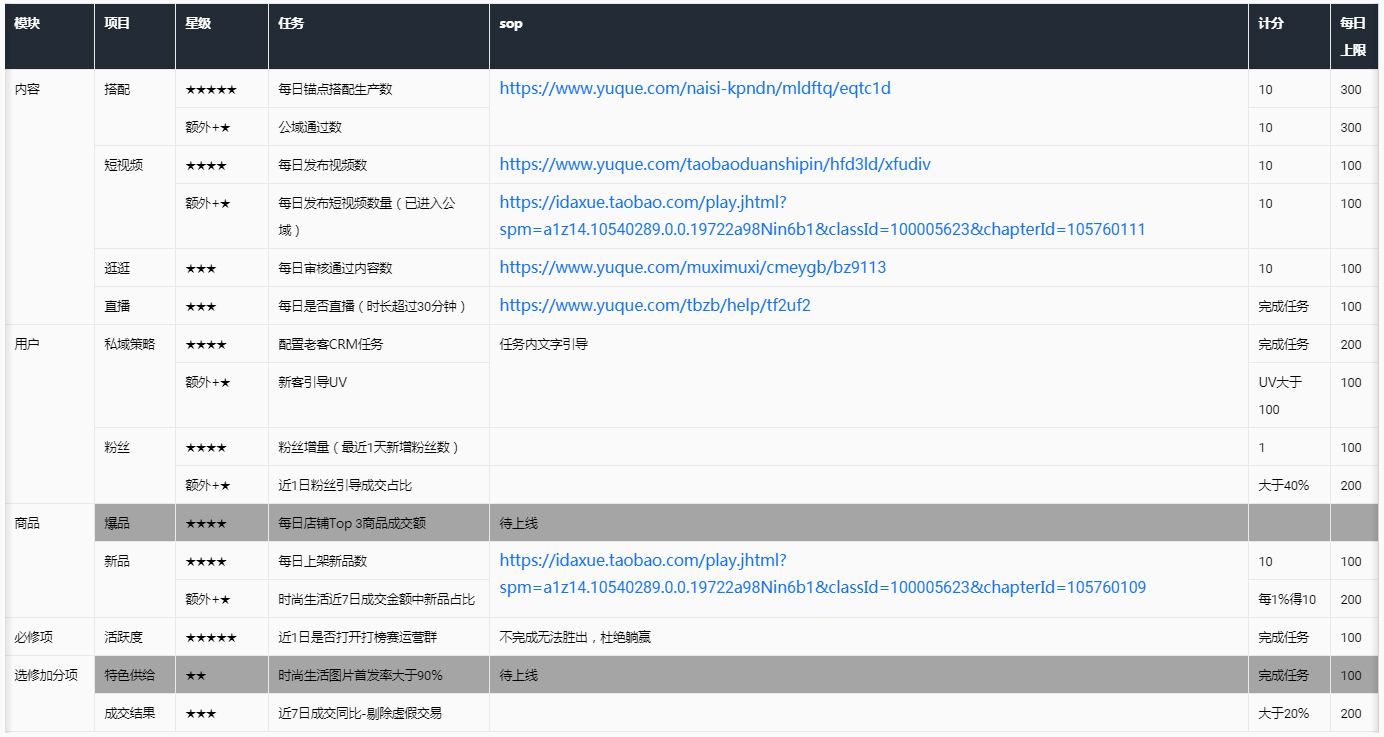Screen dimensions: 1384x737
Task: Open the 搭配 SOP link on yuque
Action: click(699, 89)
